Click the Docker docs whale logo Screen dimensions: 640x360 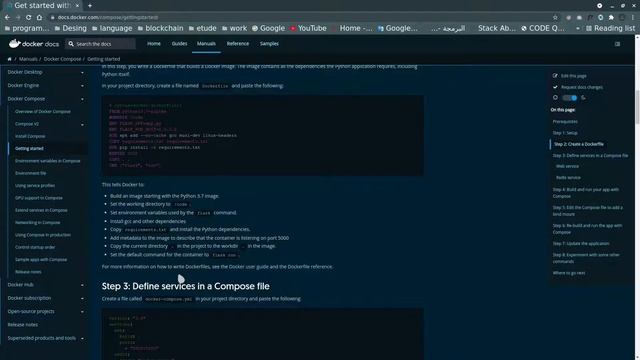click(15, 44)
